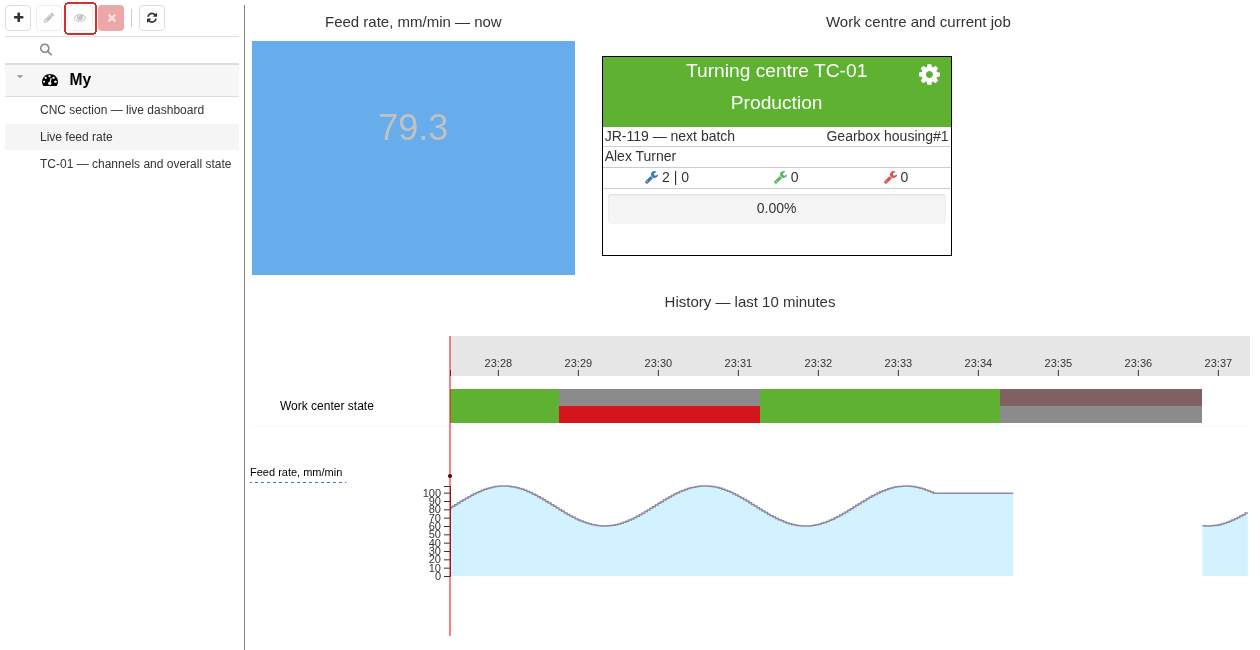1260x650 pixels.
Task: Click the pencil edit button
Action: 49,18
